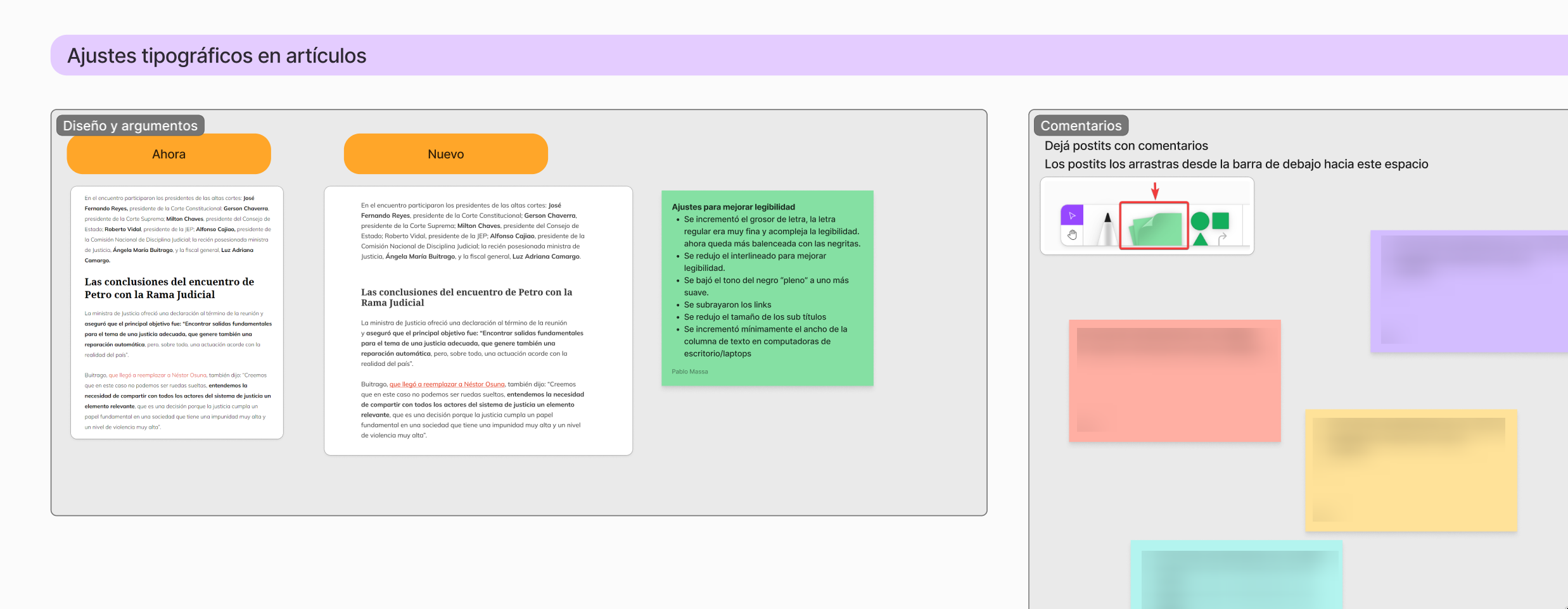
Task: Click the red downward arrow annotation
Action: coord(1155,191)
